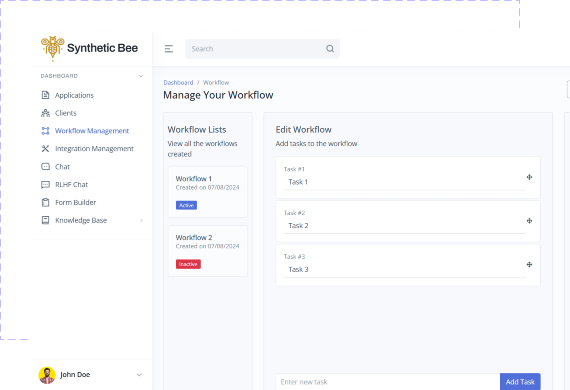The height and width of the screenshot is (390, 570).
Task: Click the DASHBOARD section label
Action: [x=59, y=76]
